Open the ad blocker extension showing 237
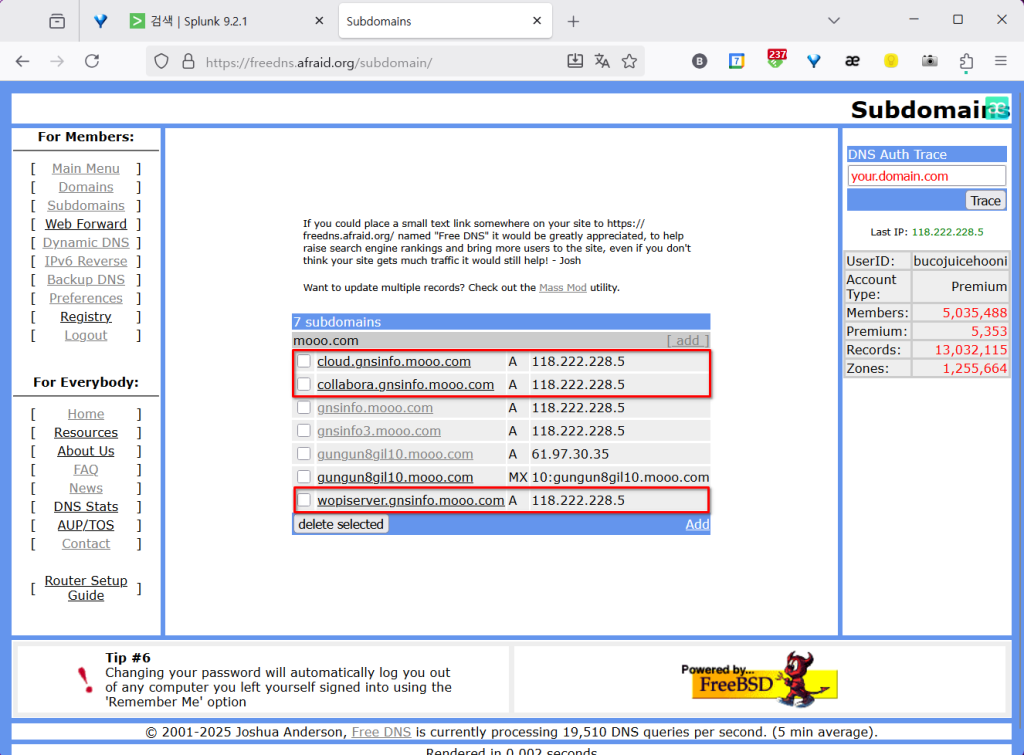Image resolution: width=1024 pixels, height=755 pixels. (776, 61)
